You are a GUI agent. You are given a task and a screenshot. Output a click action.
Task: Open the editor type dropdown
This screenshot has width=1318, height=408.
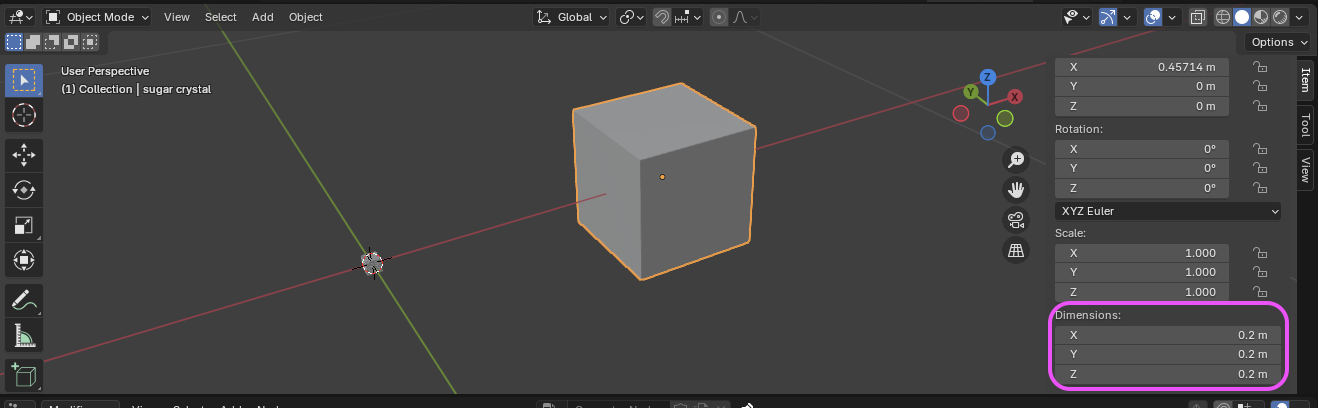[20, 17]
